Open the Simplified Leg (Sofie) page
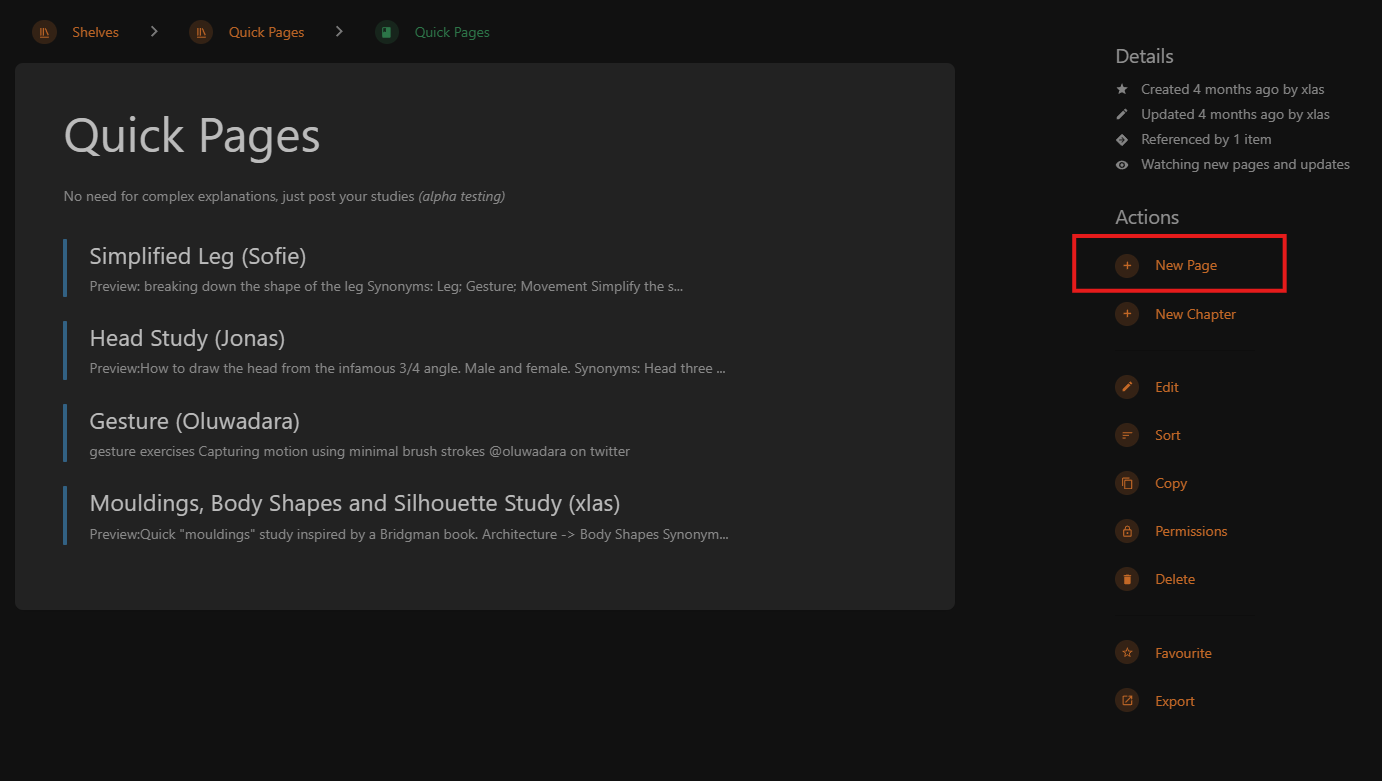1382x781 pixels. (x=198, y=256)
